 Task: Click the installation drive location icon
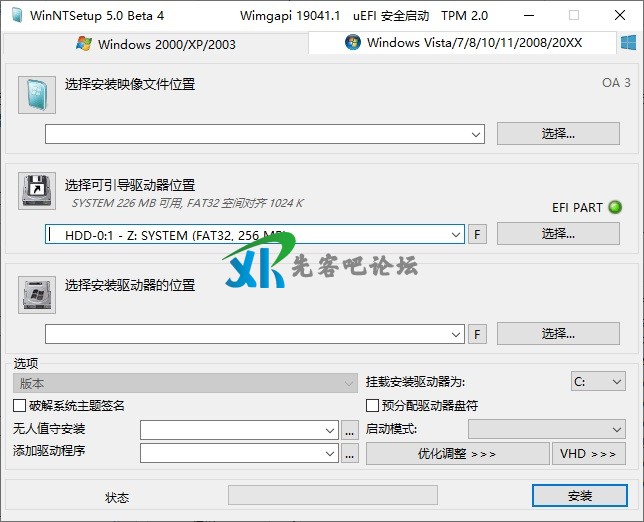pos(37,294)
